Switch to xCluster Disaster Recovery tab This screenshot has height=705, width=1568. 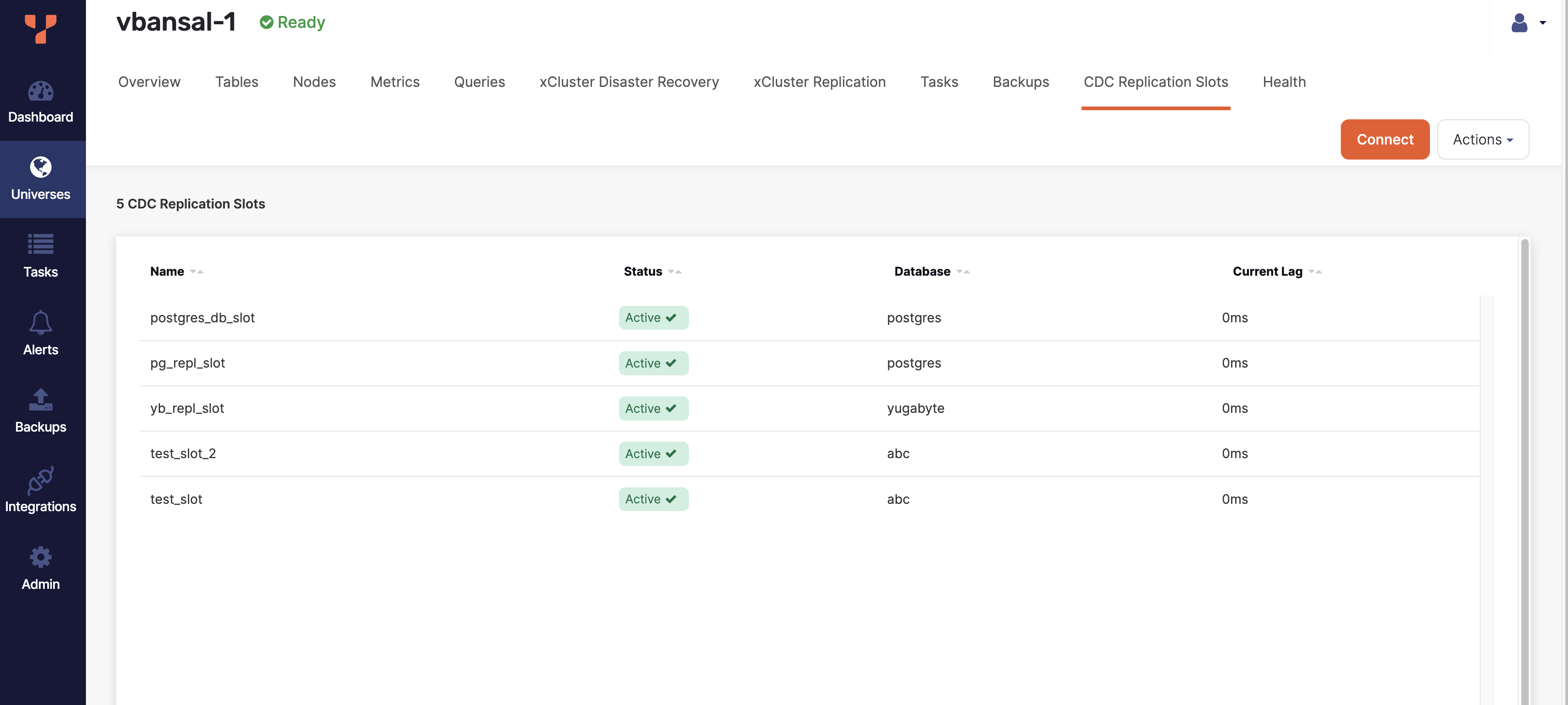(629, 81)
